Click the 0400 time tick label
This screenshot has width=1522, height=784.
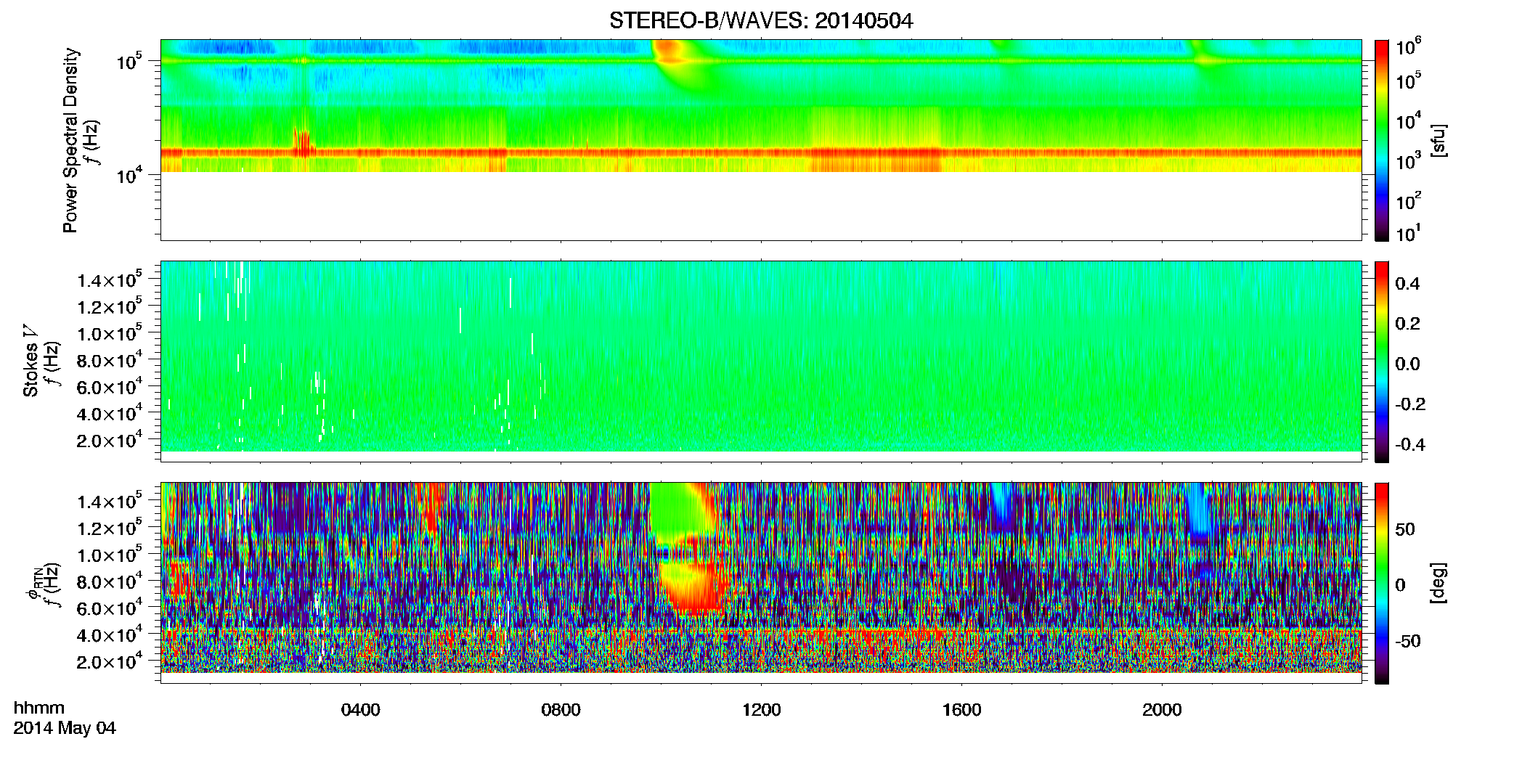coord(361,710)
